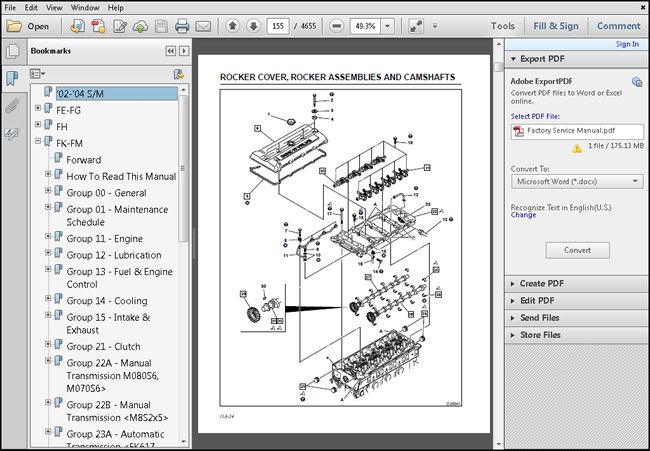Open the Convert To format dropdown
The height and width of the screenshot is (451, 650).
pyautogui.click(x=577, y=182)
